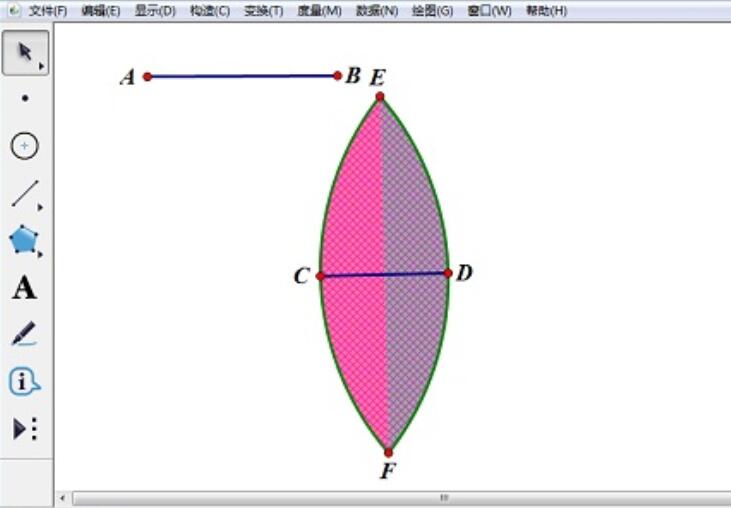Click label D text
Screen dimensions: 731x508
click(x=464, y=273)
